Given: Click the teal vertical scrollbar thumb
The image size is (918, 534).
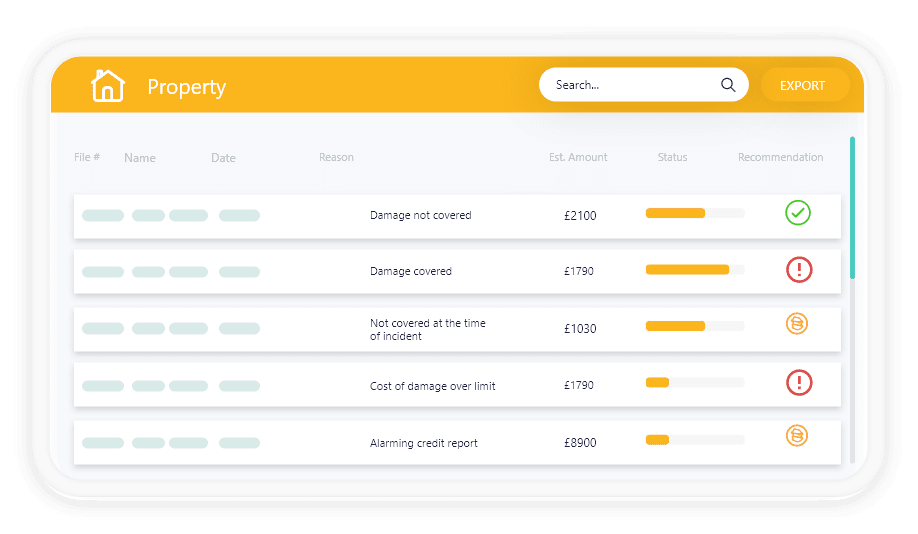Looking at the screenshot, I should pyautogui.click(x=852, y=208).
